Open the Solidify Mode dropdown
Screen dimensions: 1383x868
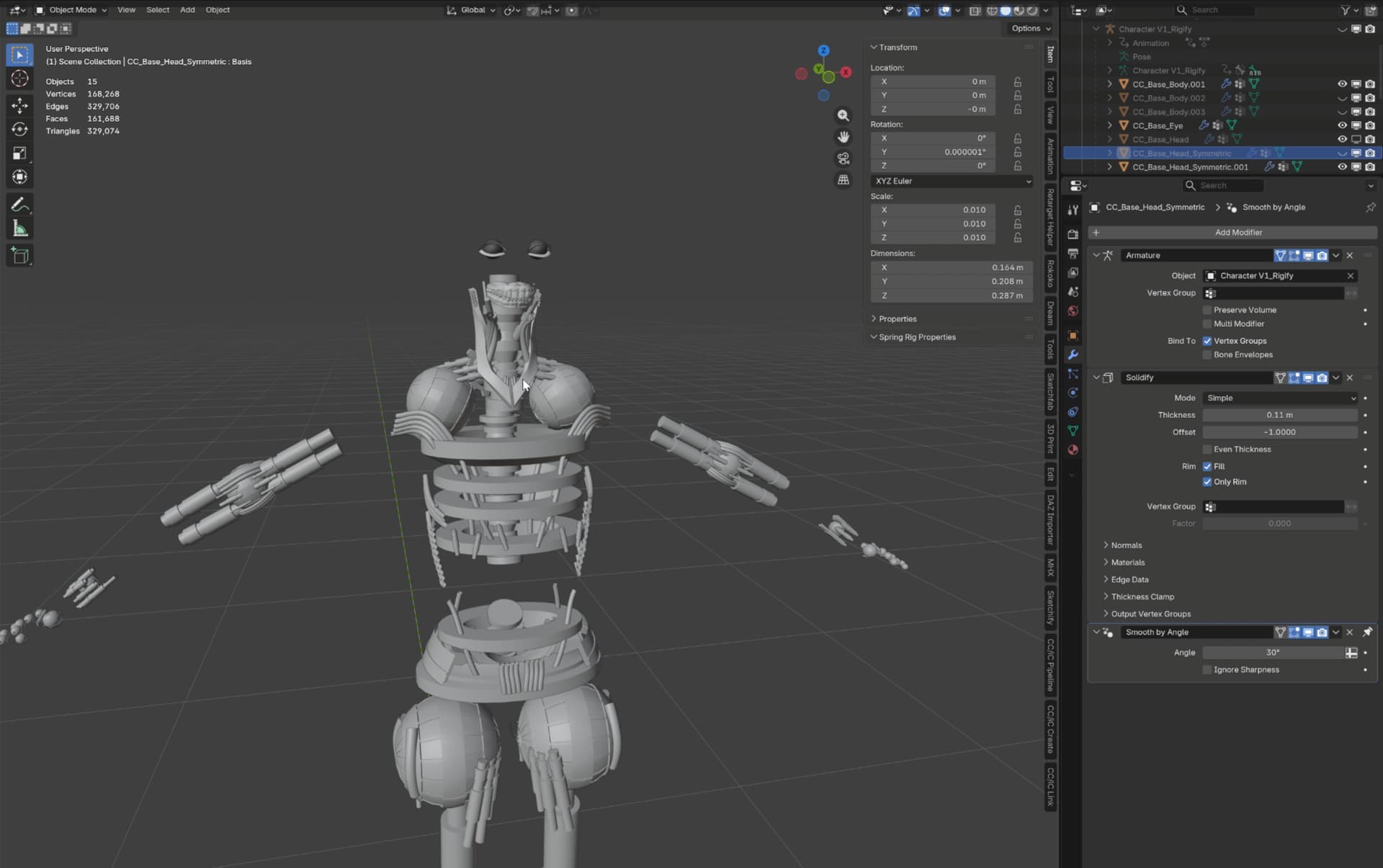click(x=1281, y=398)
